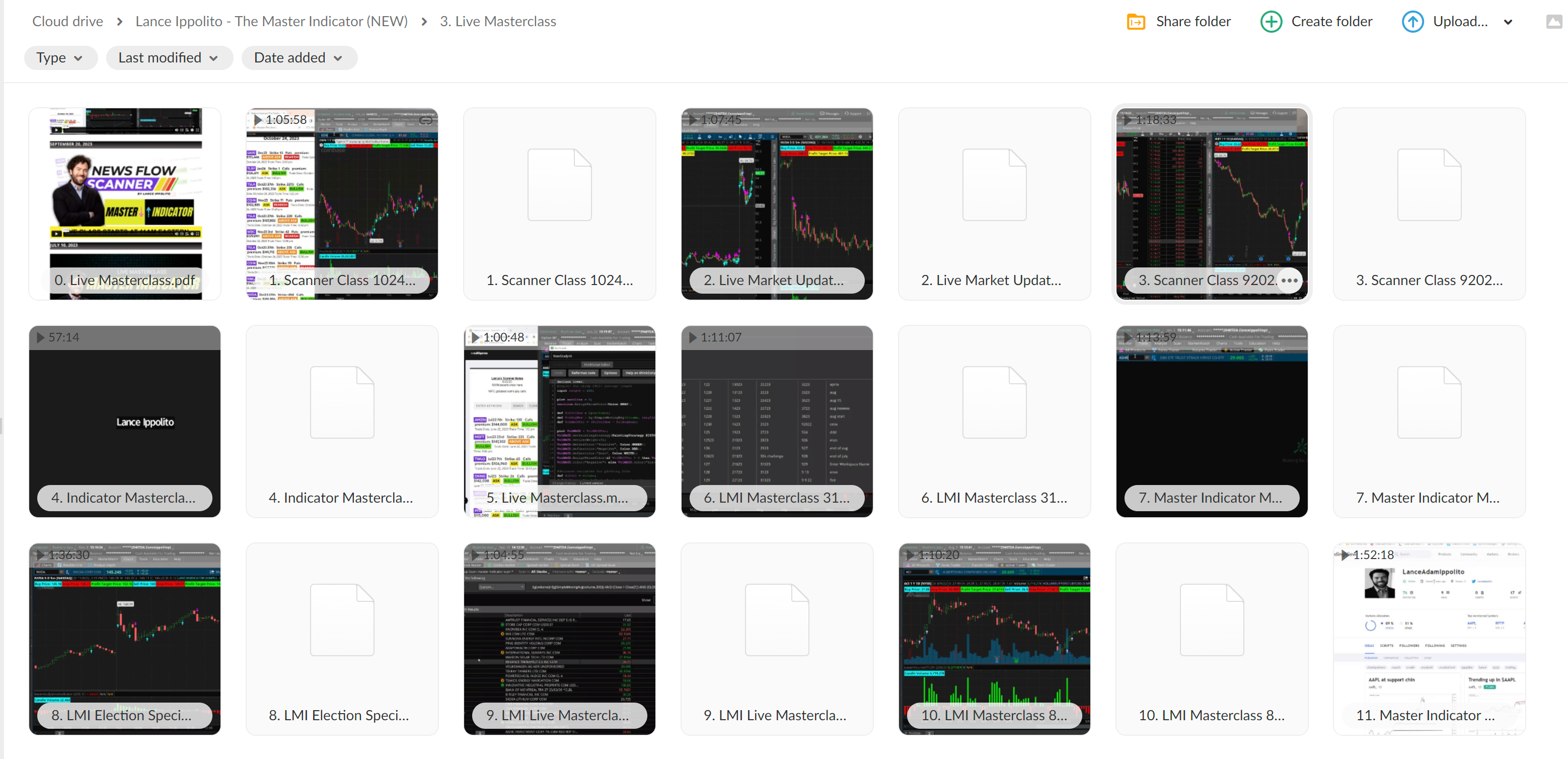
Task: Open the Last modified filter dropdown
Action: pos(169,58)
